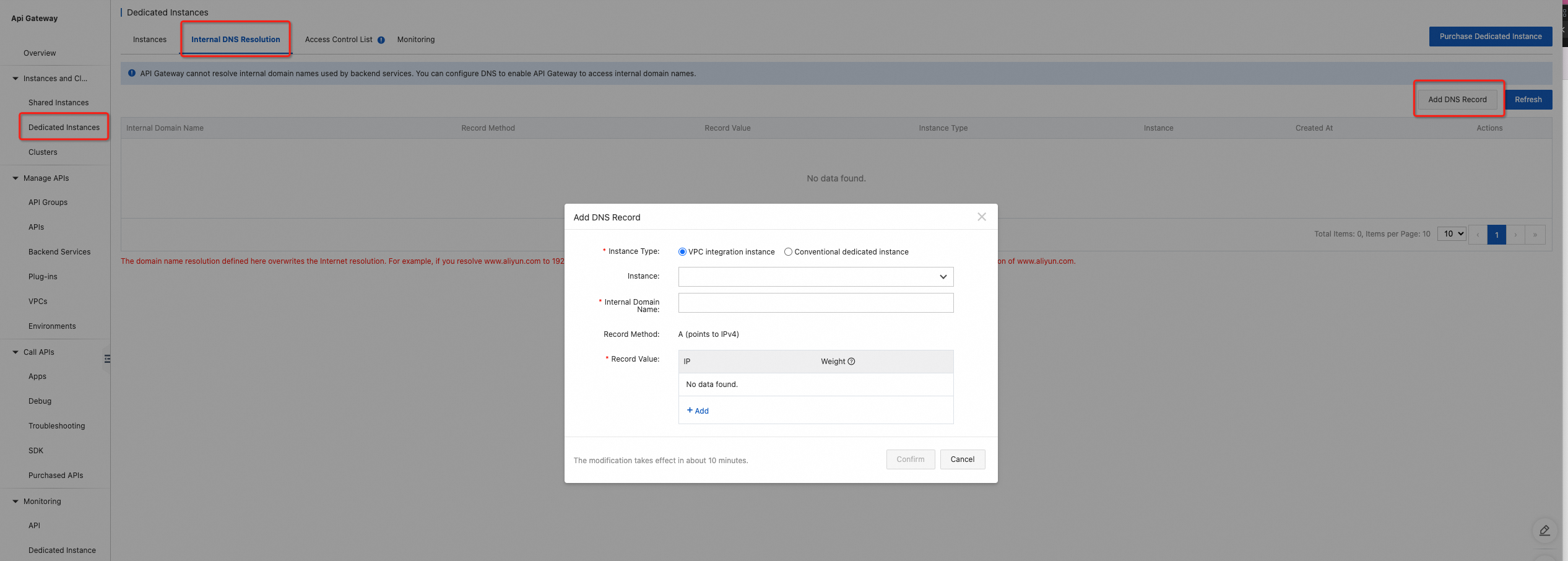
Task: Click the Add DNS Record button
Action: [1457, 100]
